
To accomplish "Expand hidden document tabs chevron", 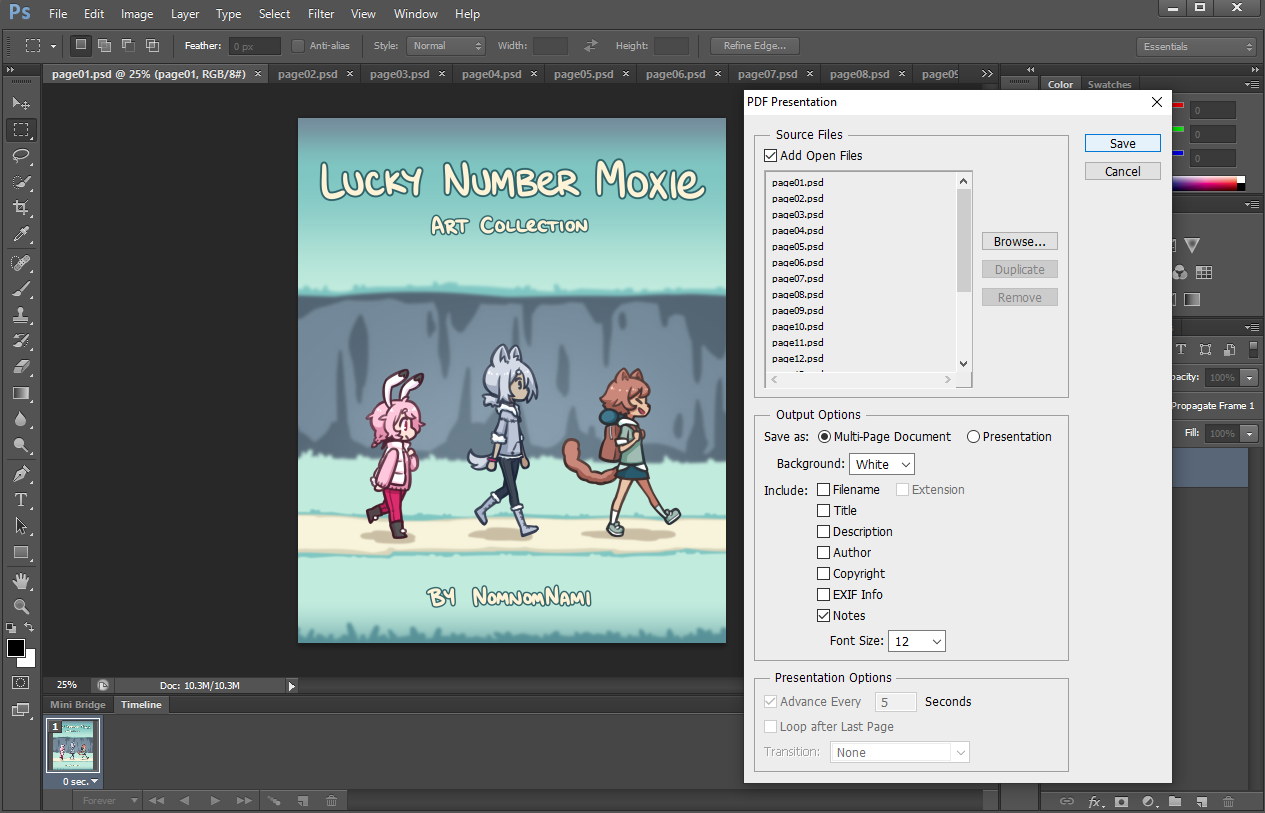I will point(987,74).
